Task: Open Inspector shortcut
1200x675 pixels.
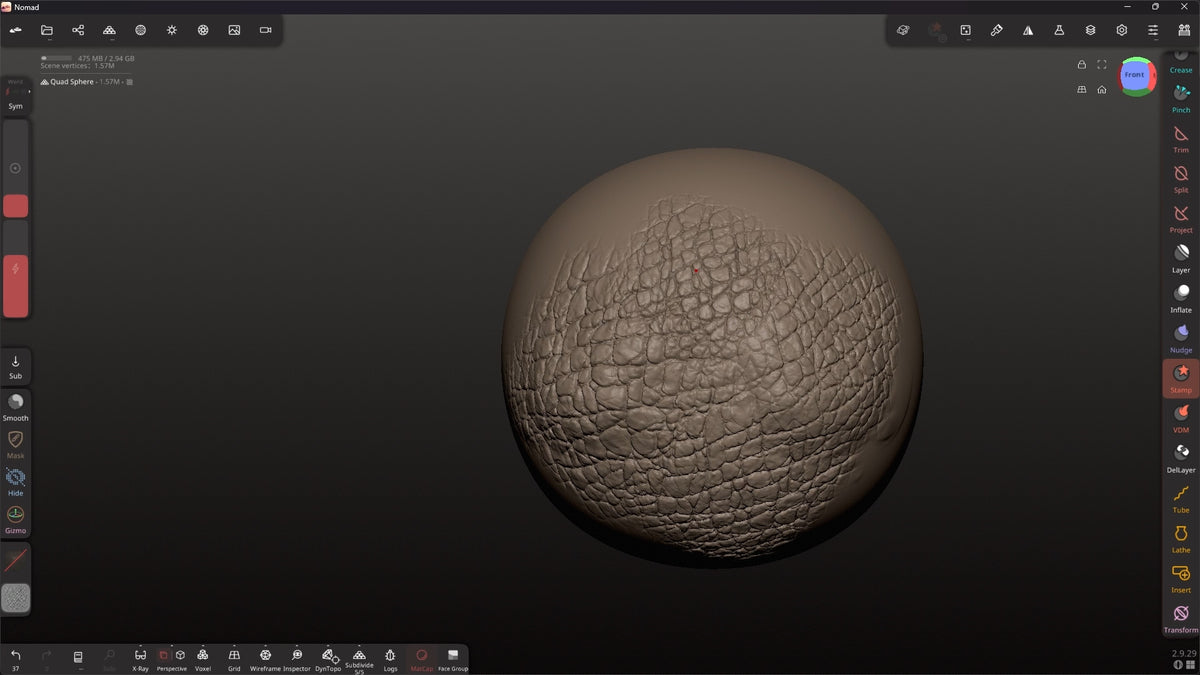Action: (x=297, y=659)
